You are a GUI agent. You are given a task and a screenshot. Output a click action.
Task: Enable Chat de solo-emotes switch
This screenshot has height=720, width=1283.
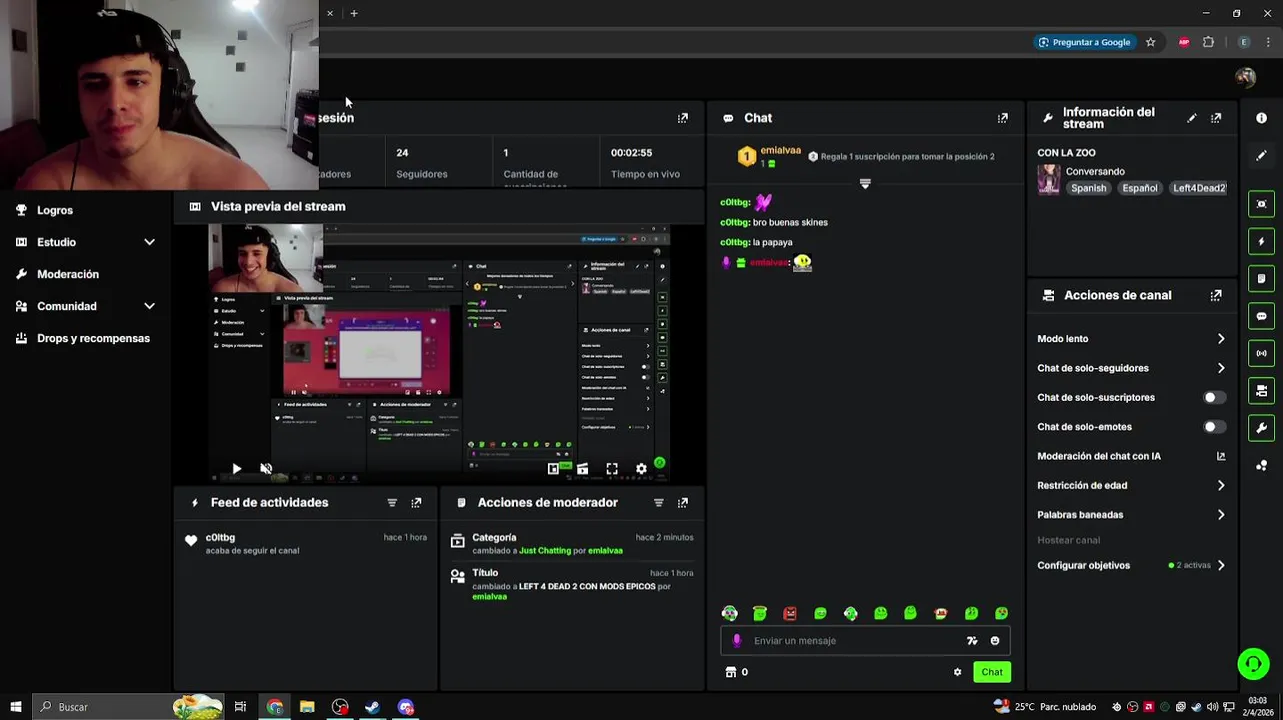coord(1214,427)
